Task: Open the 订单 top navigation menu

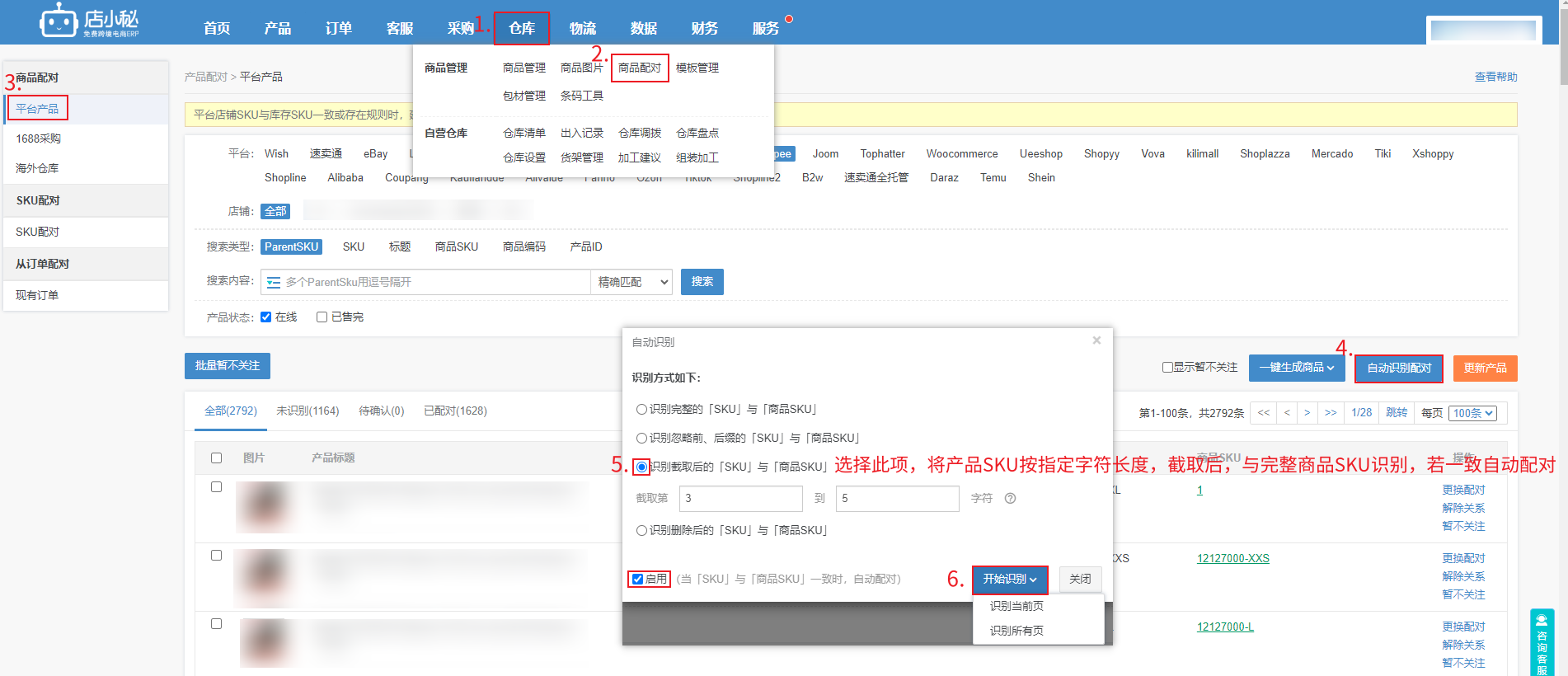Action: [339, 28]
